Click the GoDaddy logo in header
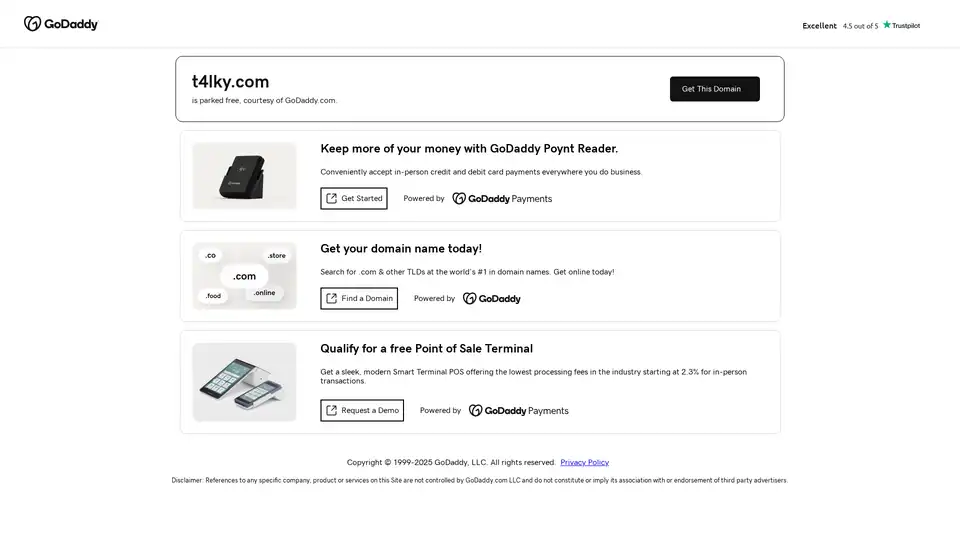The image size is (960, 540). [x=61, y=24]
